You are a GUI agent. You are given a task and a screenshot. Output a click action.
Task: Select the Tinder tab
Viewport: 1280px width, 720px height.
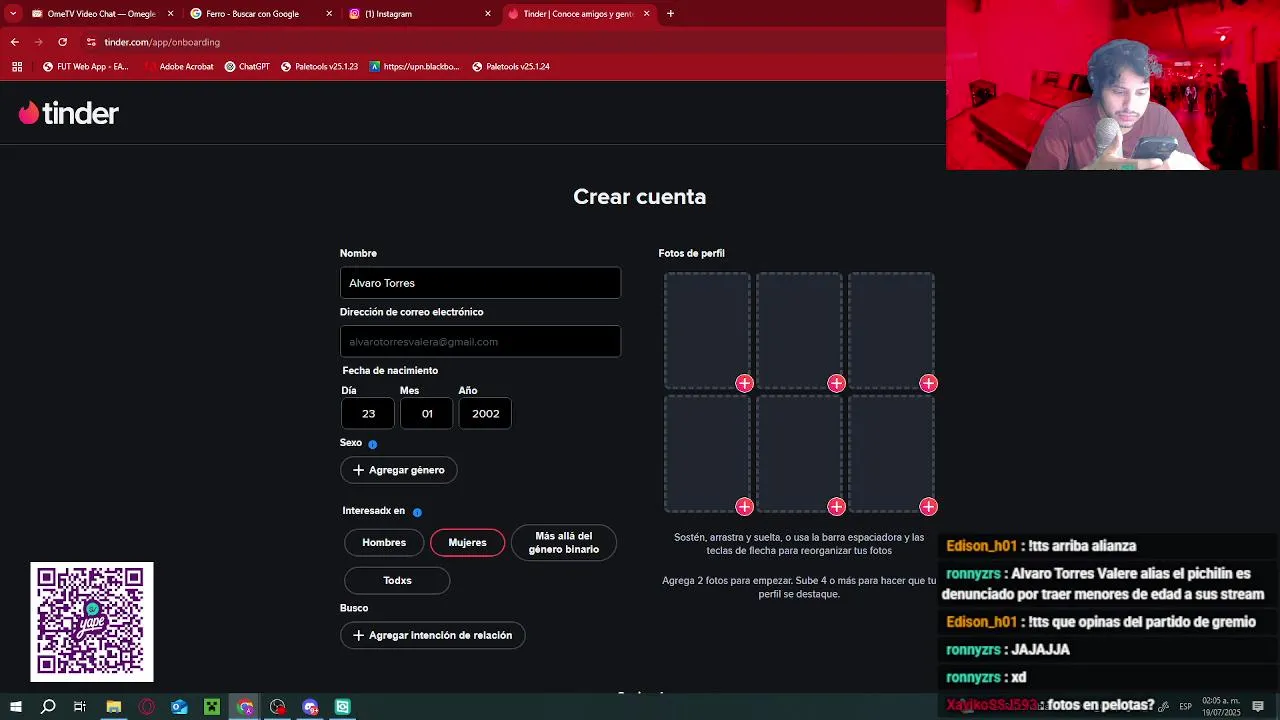(x=578, y=14)
